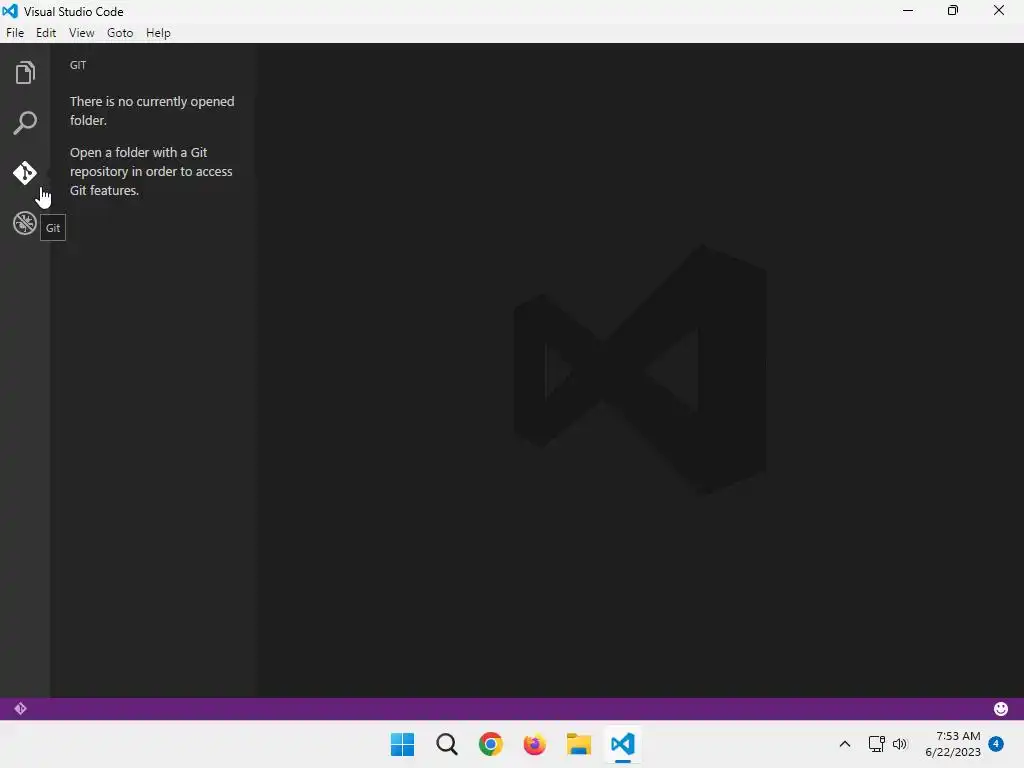Click the network icon in system tray

tap(876, 744)
